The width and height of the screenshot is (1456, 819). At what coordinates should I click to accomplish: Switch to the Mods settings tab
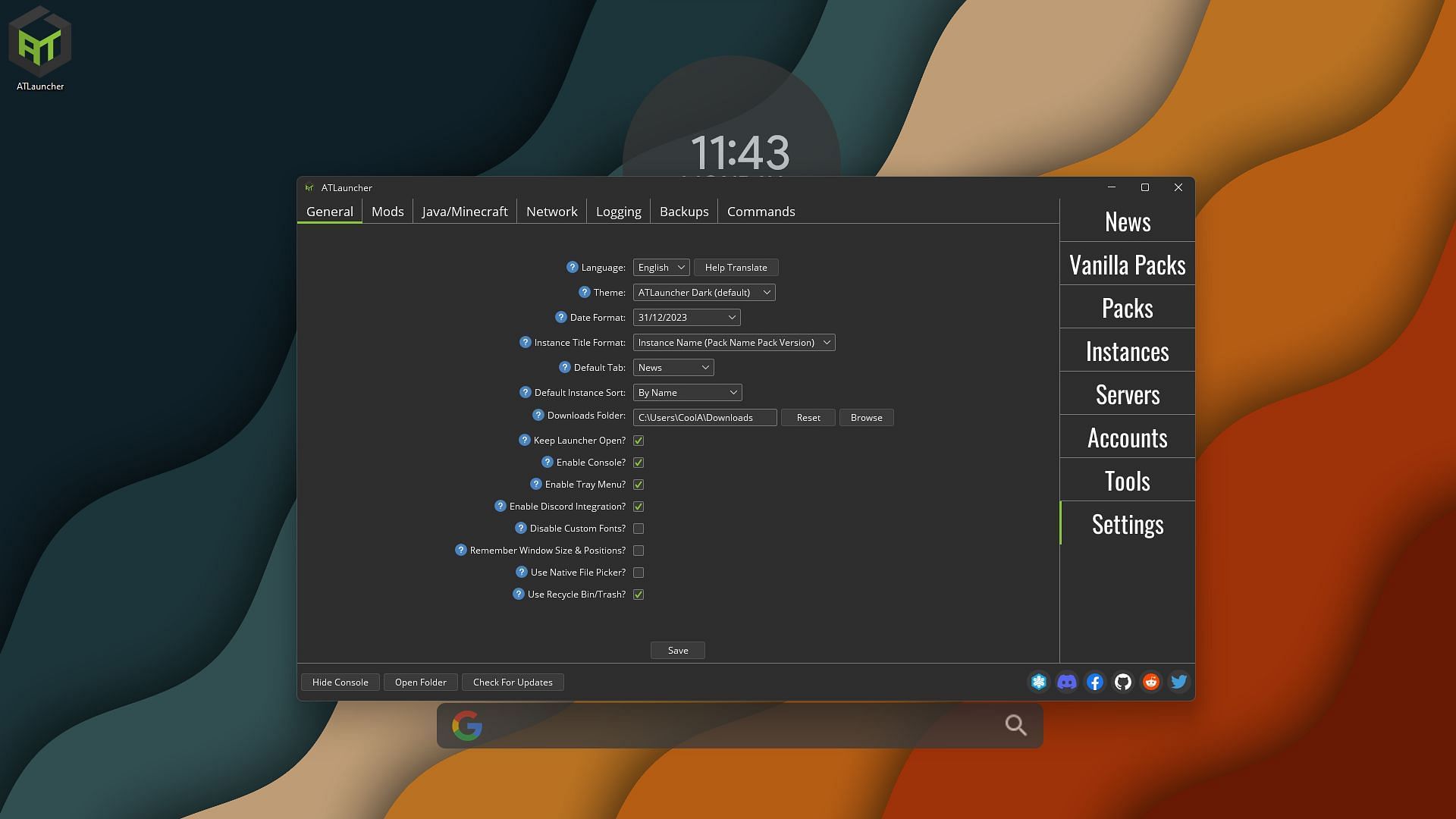388,212
